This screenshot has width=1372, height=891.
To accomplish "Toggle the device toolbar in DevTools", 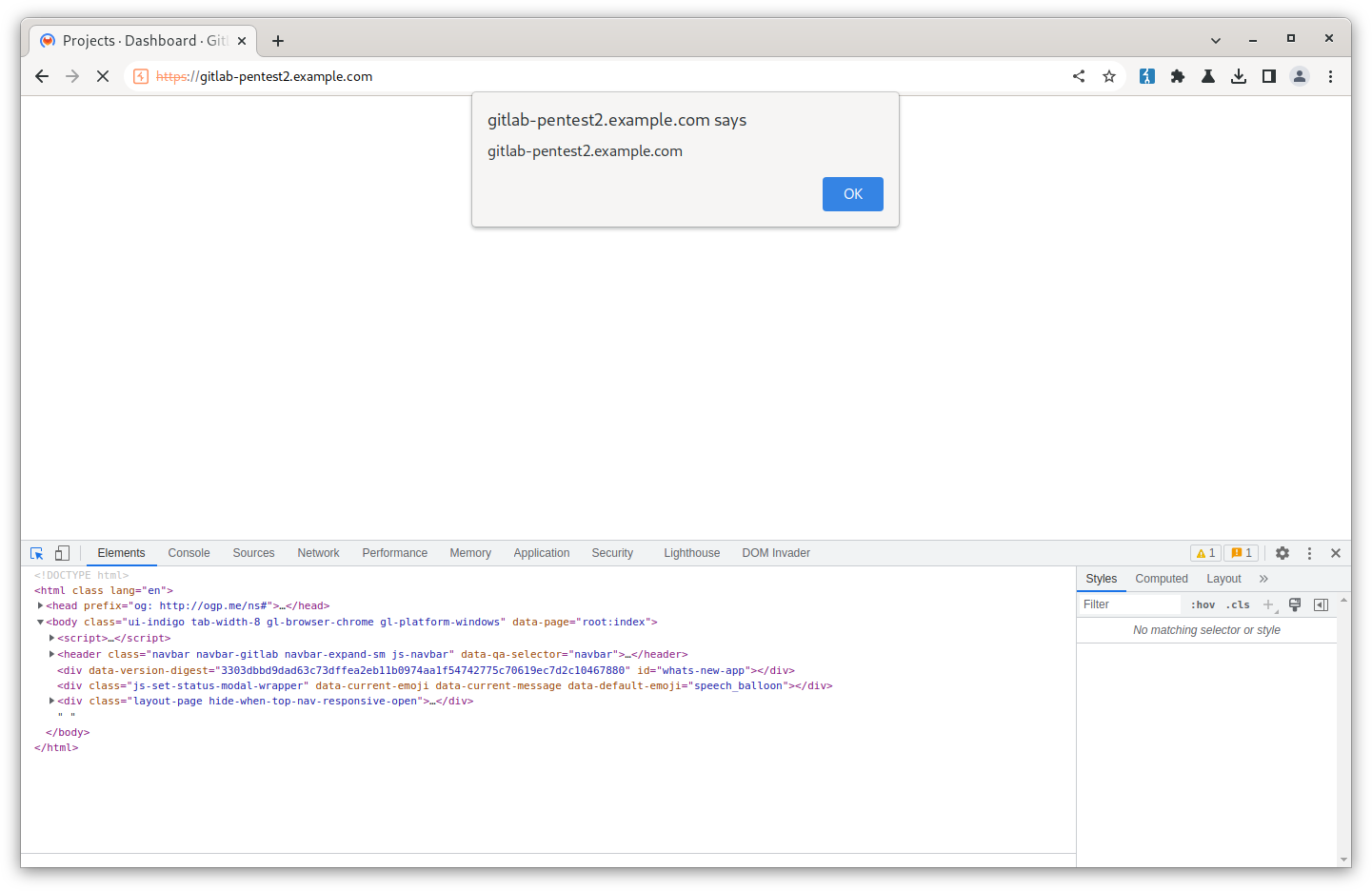I will click(62, 553).
